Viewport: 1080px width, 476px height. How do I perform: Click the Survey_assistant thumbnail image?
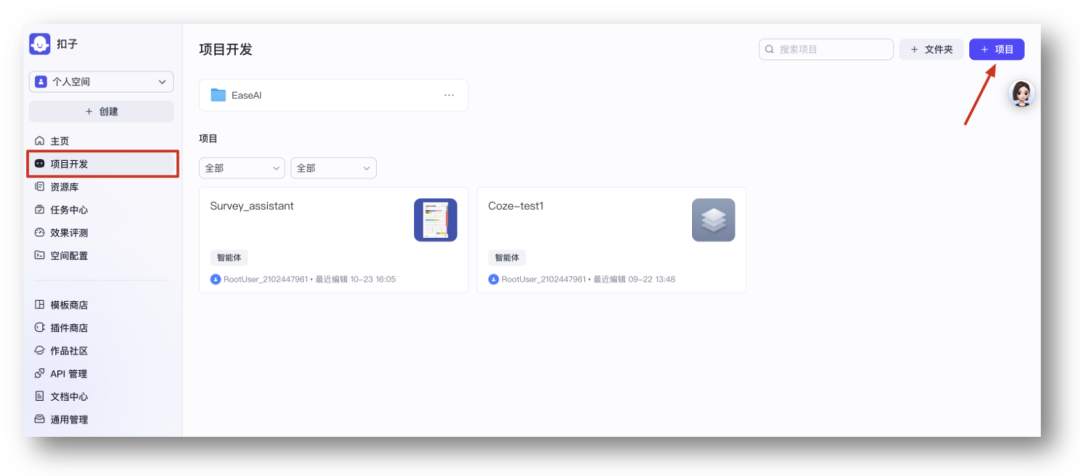point(435,220)
